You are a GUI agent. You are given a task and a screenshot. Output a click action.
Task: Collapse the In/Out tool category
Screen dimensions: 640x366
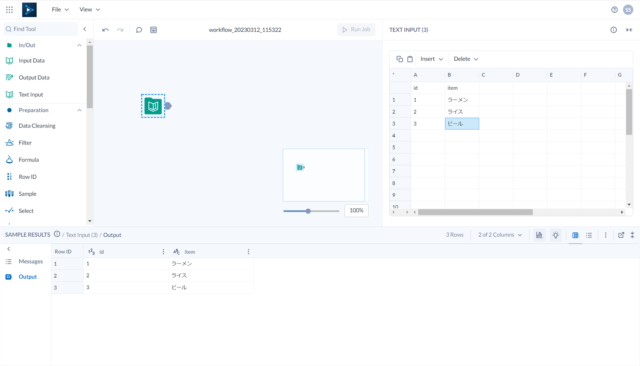click(x=79, y=45)
